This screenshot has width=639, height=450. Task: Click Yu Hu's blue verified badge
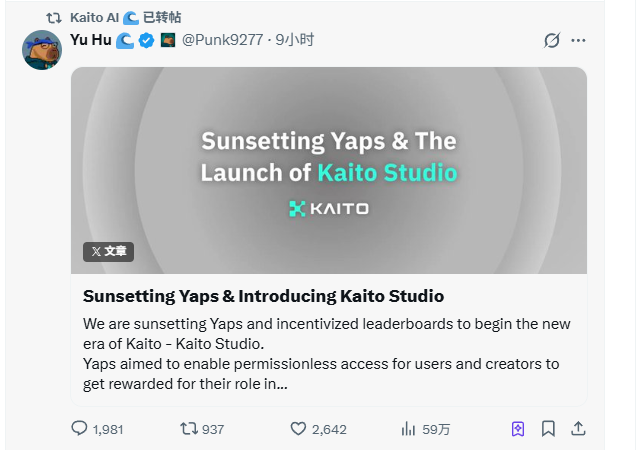click(x=146, y=40)
